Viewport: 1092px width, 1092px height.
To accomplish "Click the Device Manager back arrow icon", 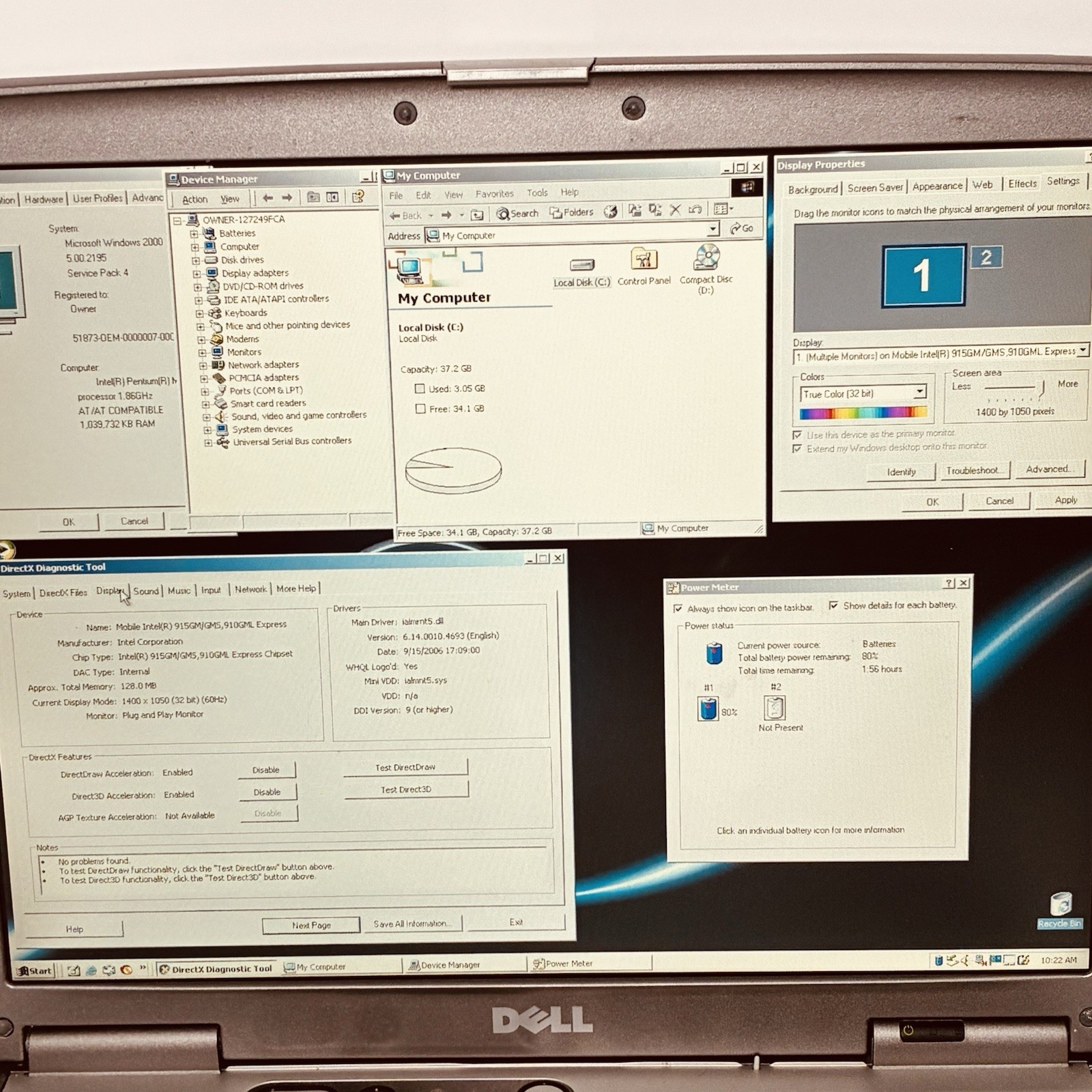I will point(268,198).
